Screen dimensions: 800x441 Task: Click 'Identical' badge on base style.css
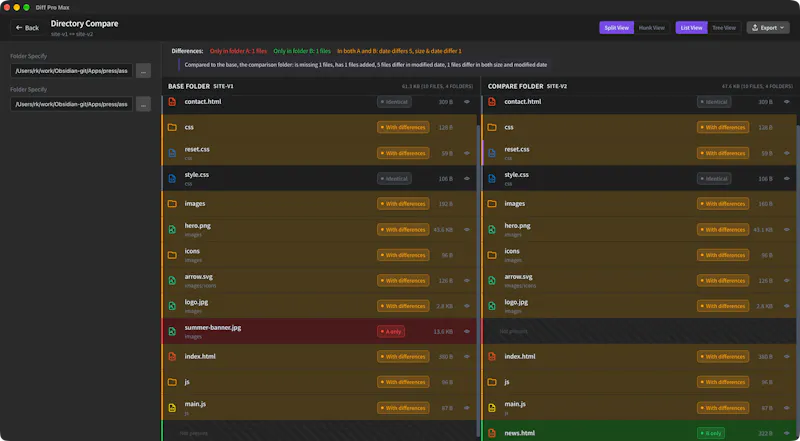(x=394, y=179)
